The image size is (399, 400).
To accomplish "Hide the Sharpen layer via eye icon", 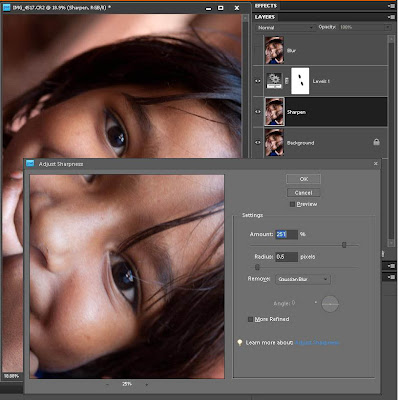I will pos(258,112).
